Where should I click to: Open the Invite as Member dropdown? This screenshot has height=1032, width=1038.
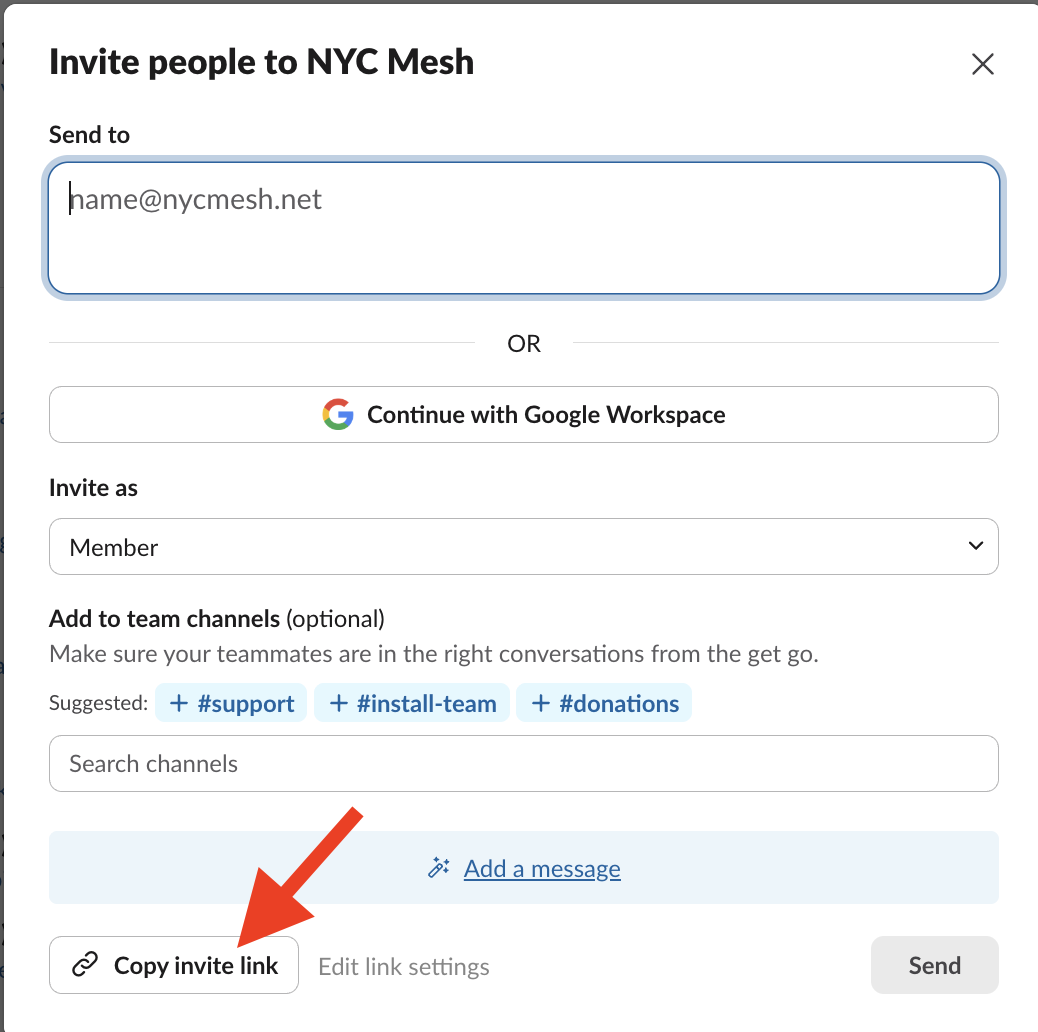coord(523,547)
